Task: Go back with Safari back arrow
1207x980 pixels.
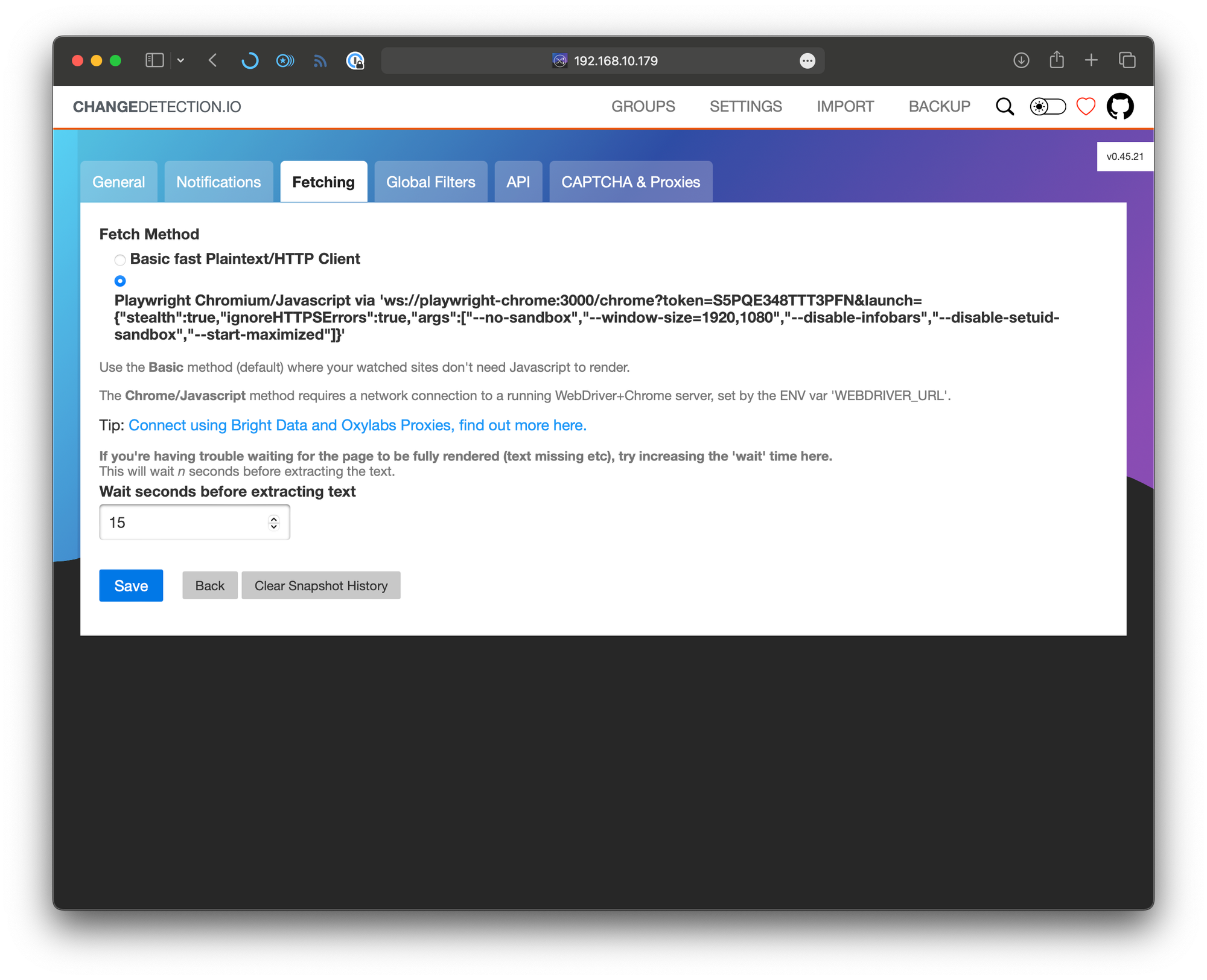Action: click(x=212, y=60)
